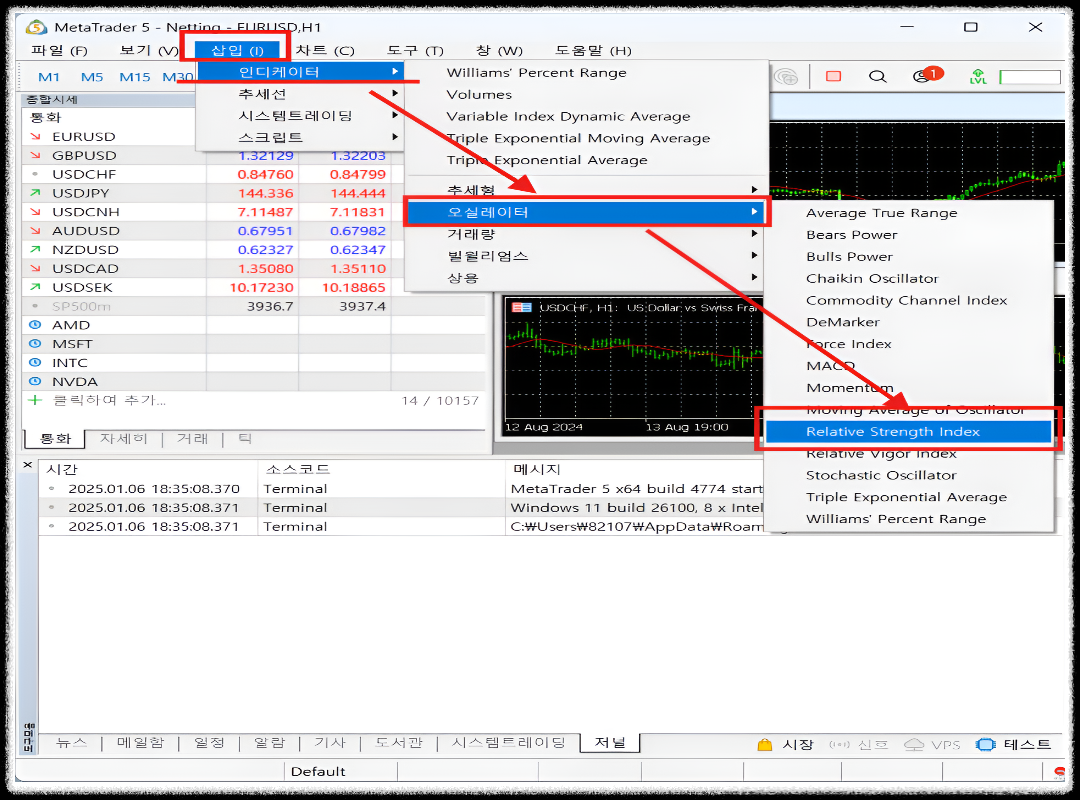Click the green LVL icon in toolbar

(x=977, y=76)
